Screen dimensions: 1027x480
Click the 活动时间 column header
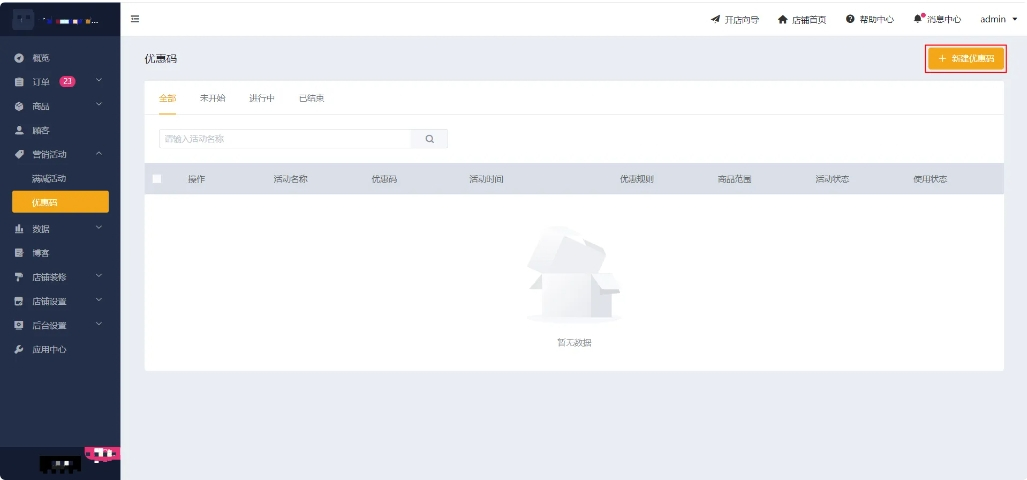(486, 179)
